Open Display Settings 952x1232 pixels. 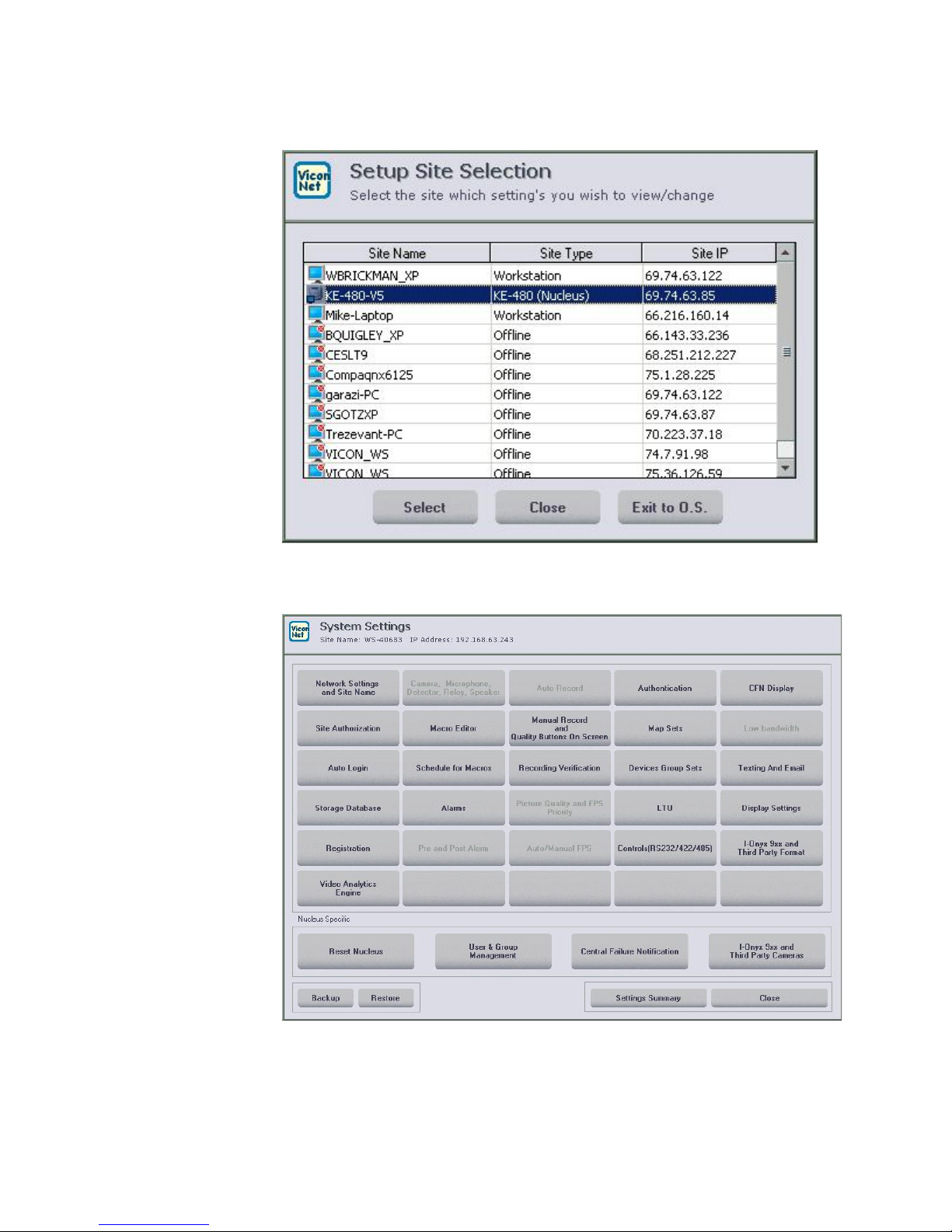(771, 808)
